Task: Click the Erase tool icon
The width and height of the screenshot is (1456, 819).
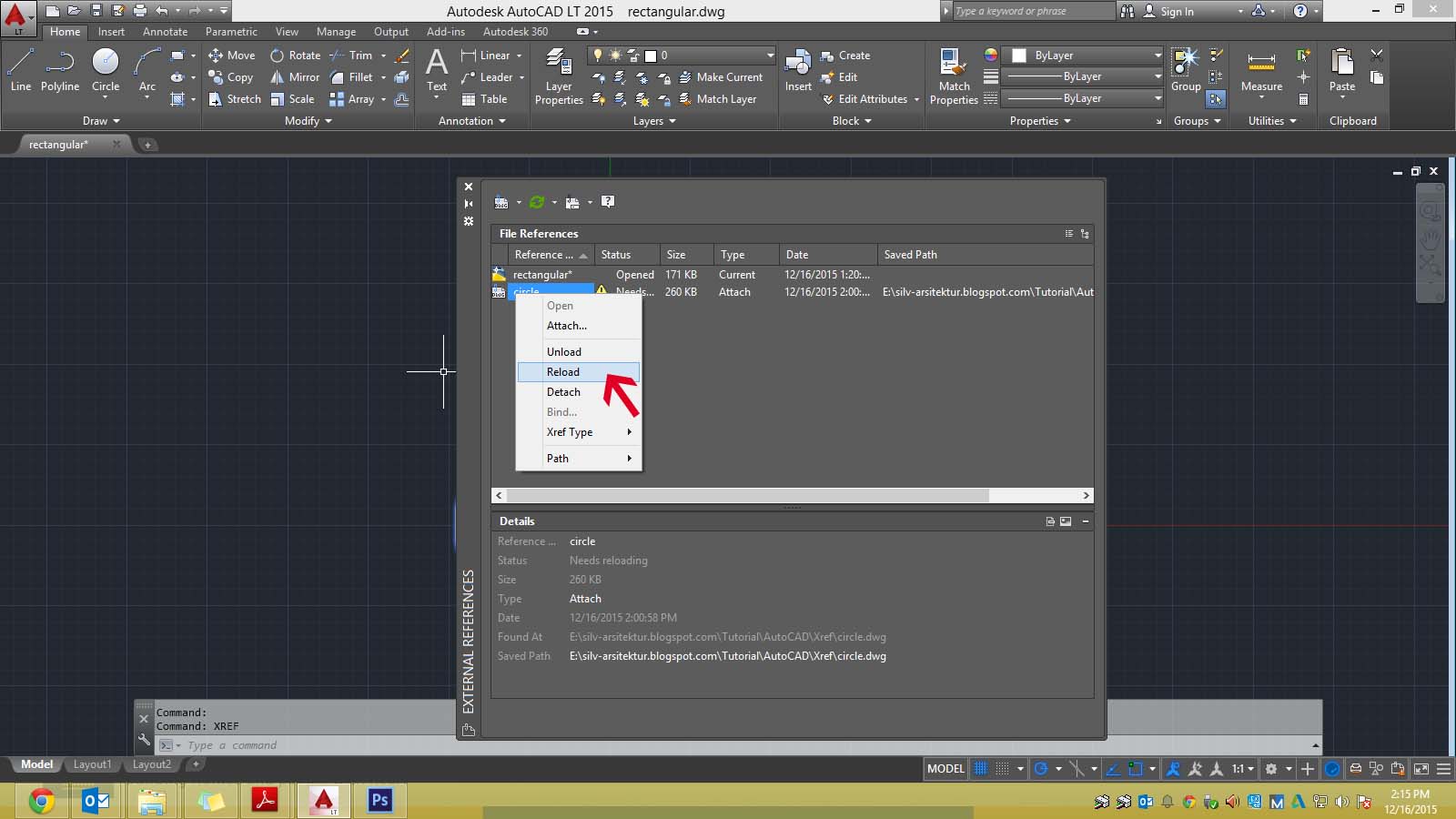Action: coord(402,56)
